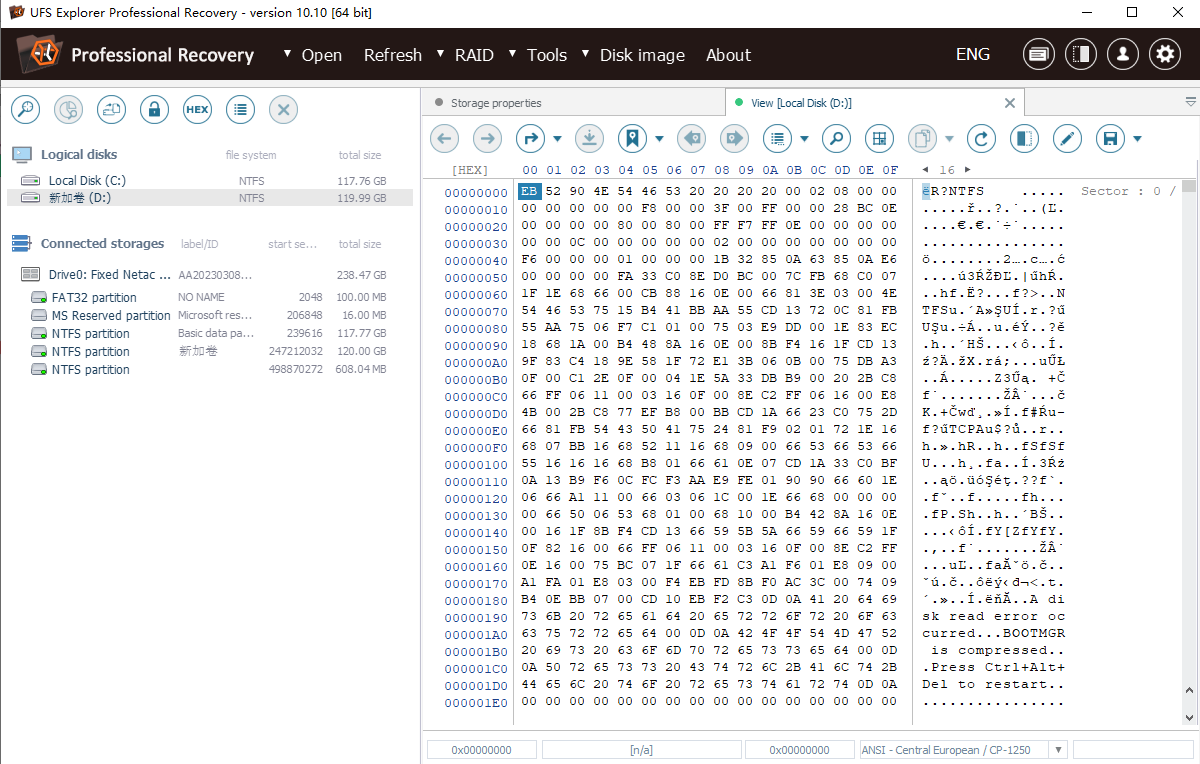Click the bookmark position icon in hex toolbar
1200x764 pixels.
(631, 139)
